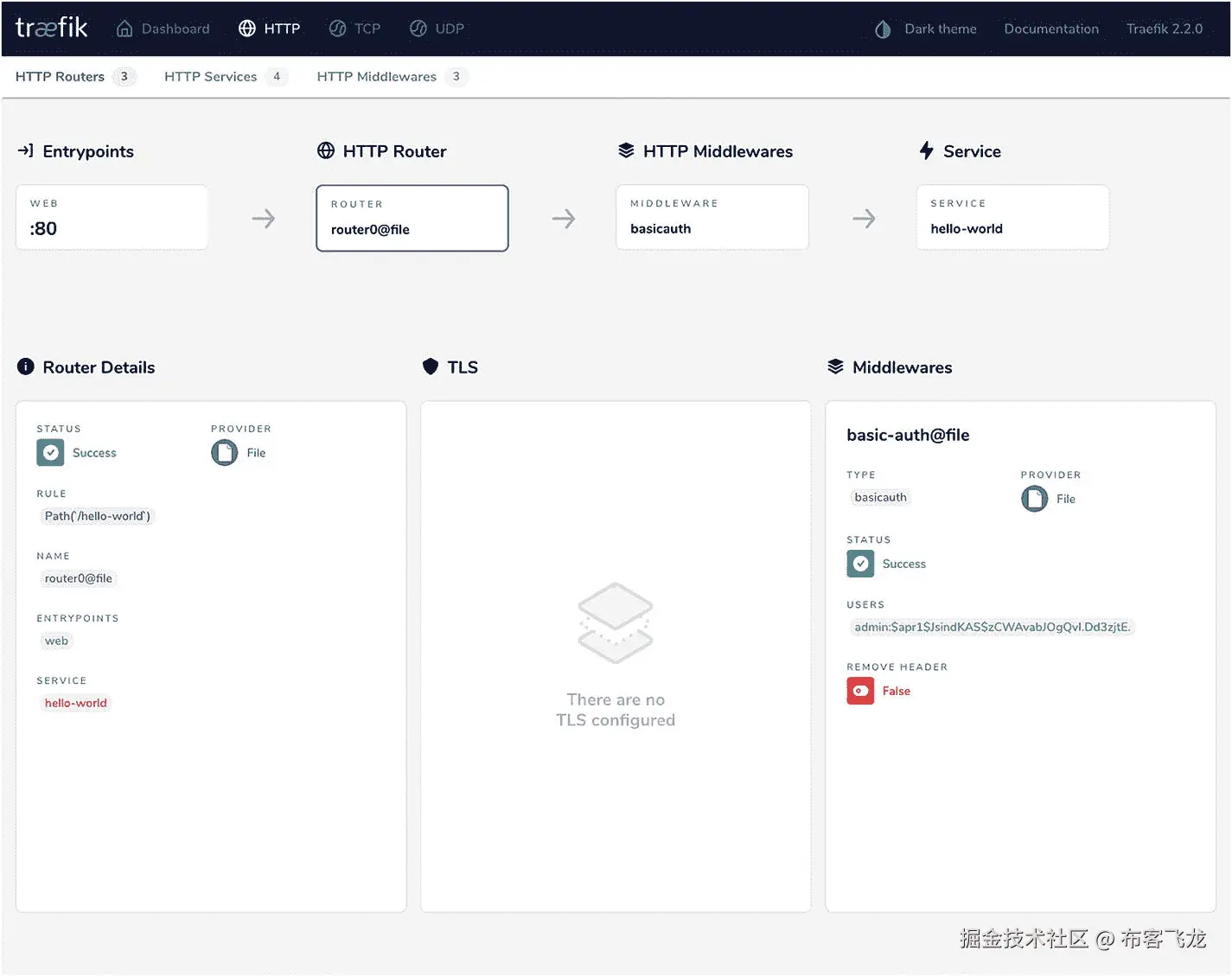This screenshot has height=976, width=1232.
Task: Select HTTP in top navigation
Action: (270, 29)
